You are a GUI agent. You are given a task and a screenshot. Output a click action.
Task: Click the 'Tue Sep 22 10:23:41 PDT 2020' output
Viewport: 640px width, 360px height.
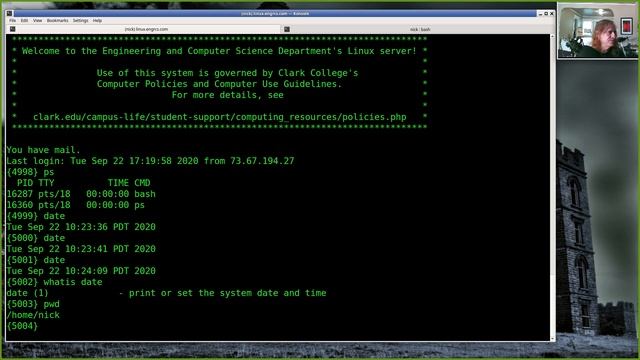[81, 249]
